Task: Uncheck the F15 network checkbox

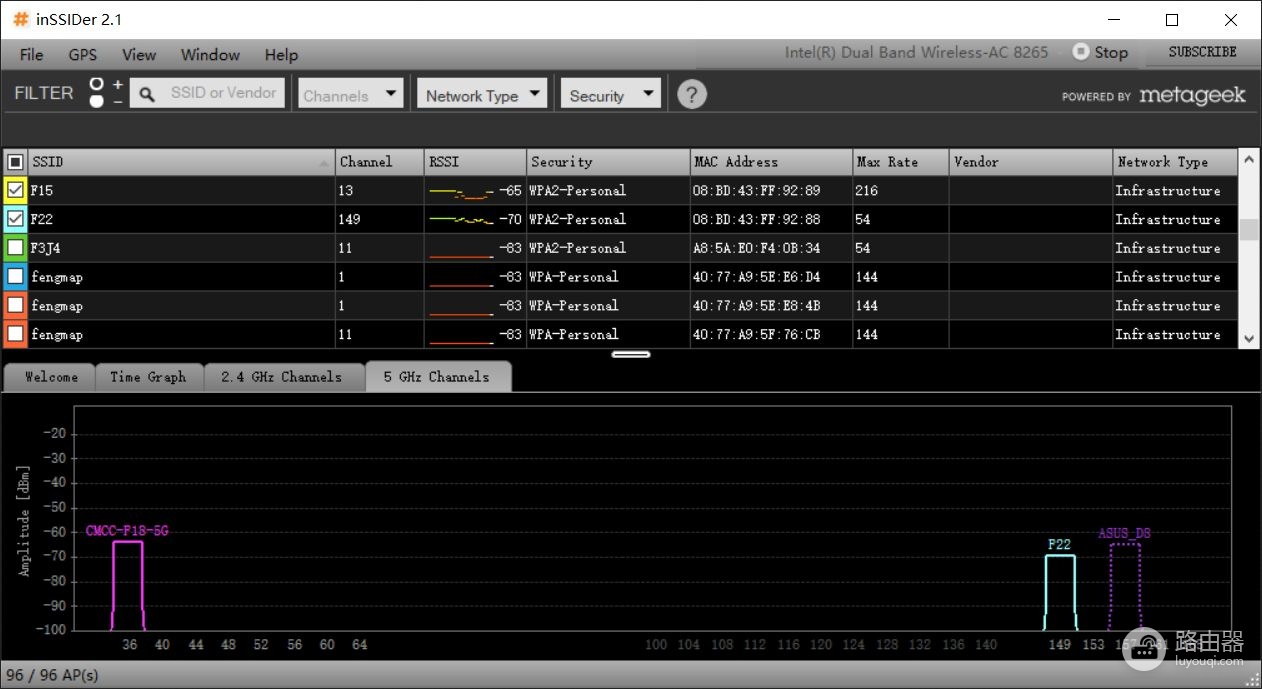Action: [x=16, y=190]
